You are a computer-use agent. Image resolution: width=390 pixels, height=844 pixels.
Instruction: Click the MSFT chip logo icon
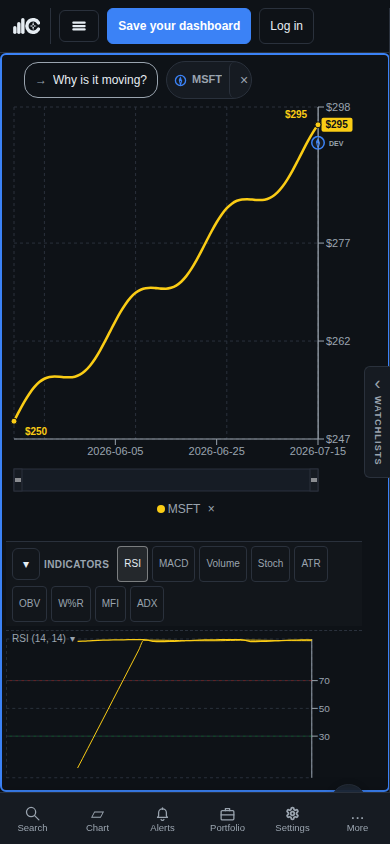pos(180,80)
